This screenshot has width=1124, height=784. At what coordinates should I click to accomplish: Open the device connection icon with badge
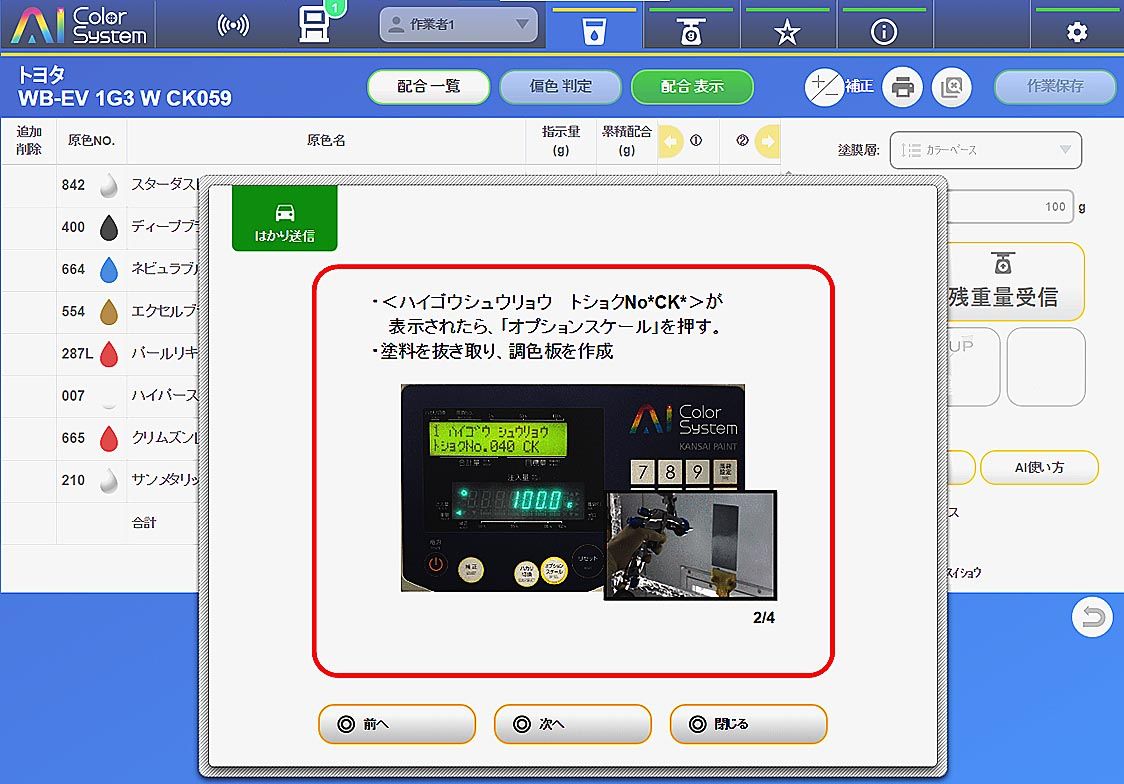(x=316, y=25)
